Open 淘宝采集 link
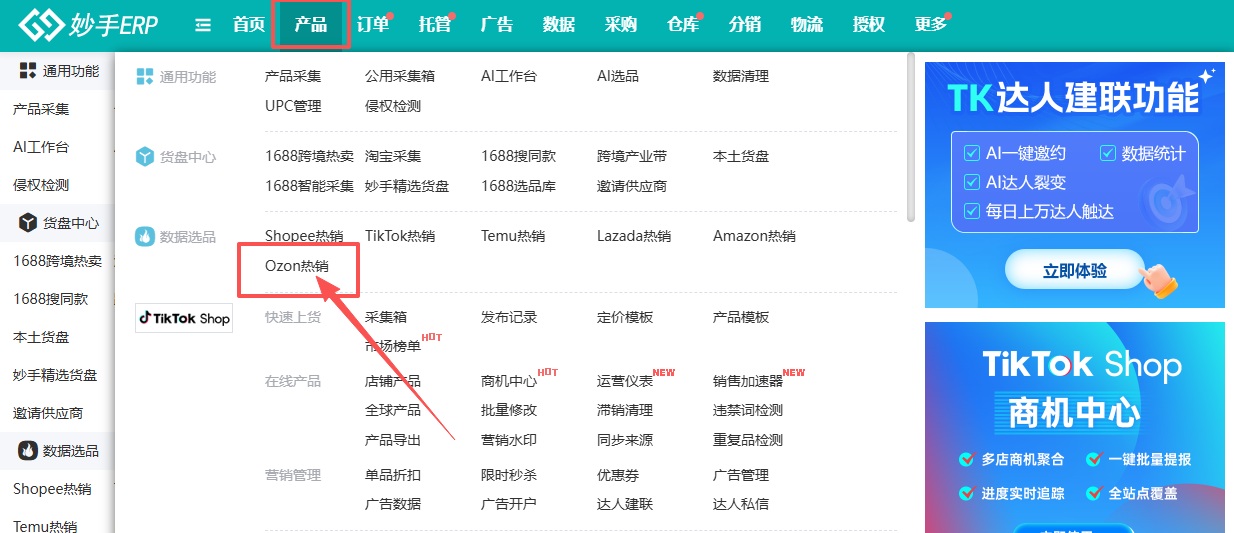The height and width of the screenshot is (533, 1234). (393, 156)
